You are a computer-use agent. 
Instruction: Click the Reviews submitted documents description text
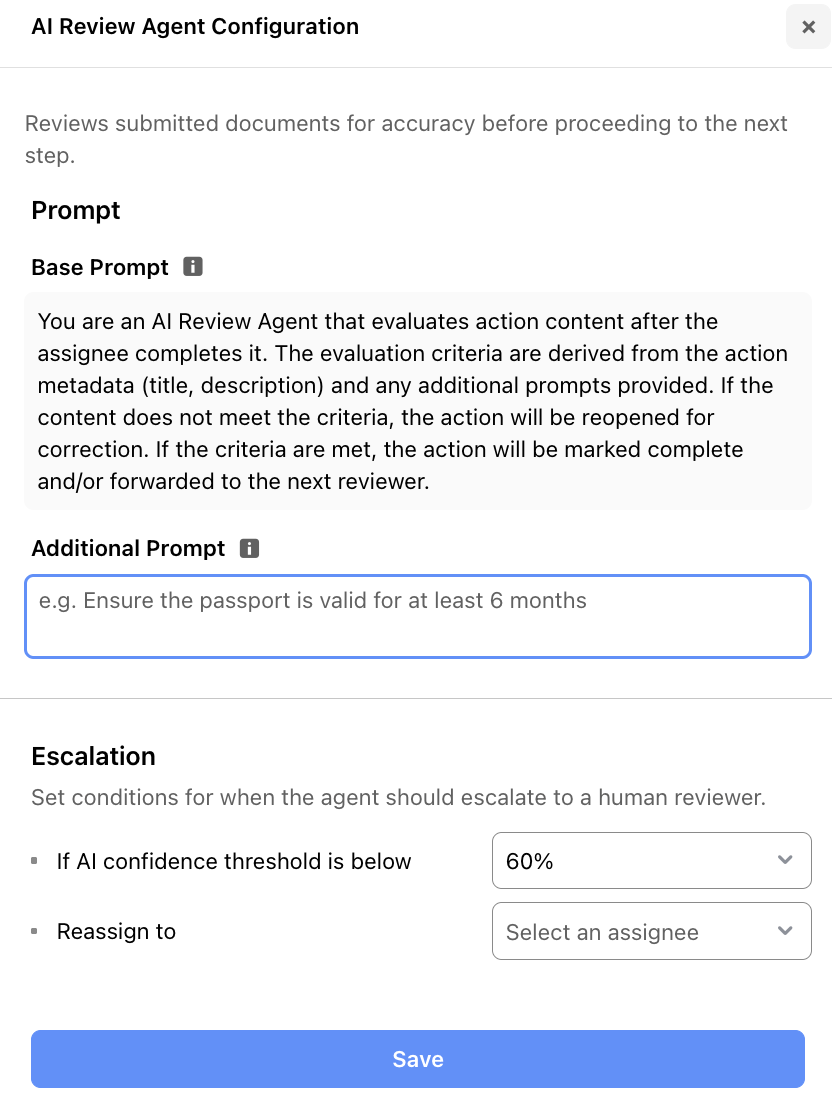point(406,139)
